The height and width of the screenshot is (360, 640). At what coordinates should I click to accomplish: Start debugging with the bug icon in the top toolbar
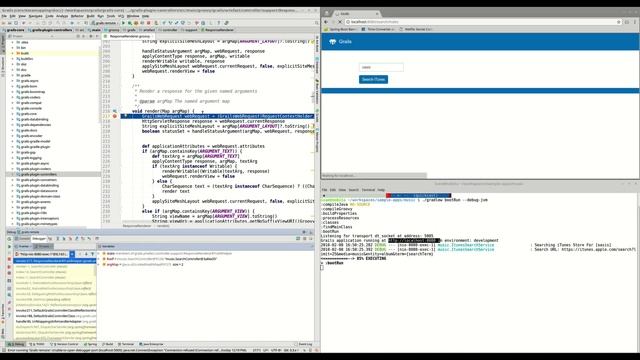[129, 23]
